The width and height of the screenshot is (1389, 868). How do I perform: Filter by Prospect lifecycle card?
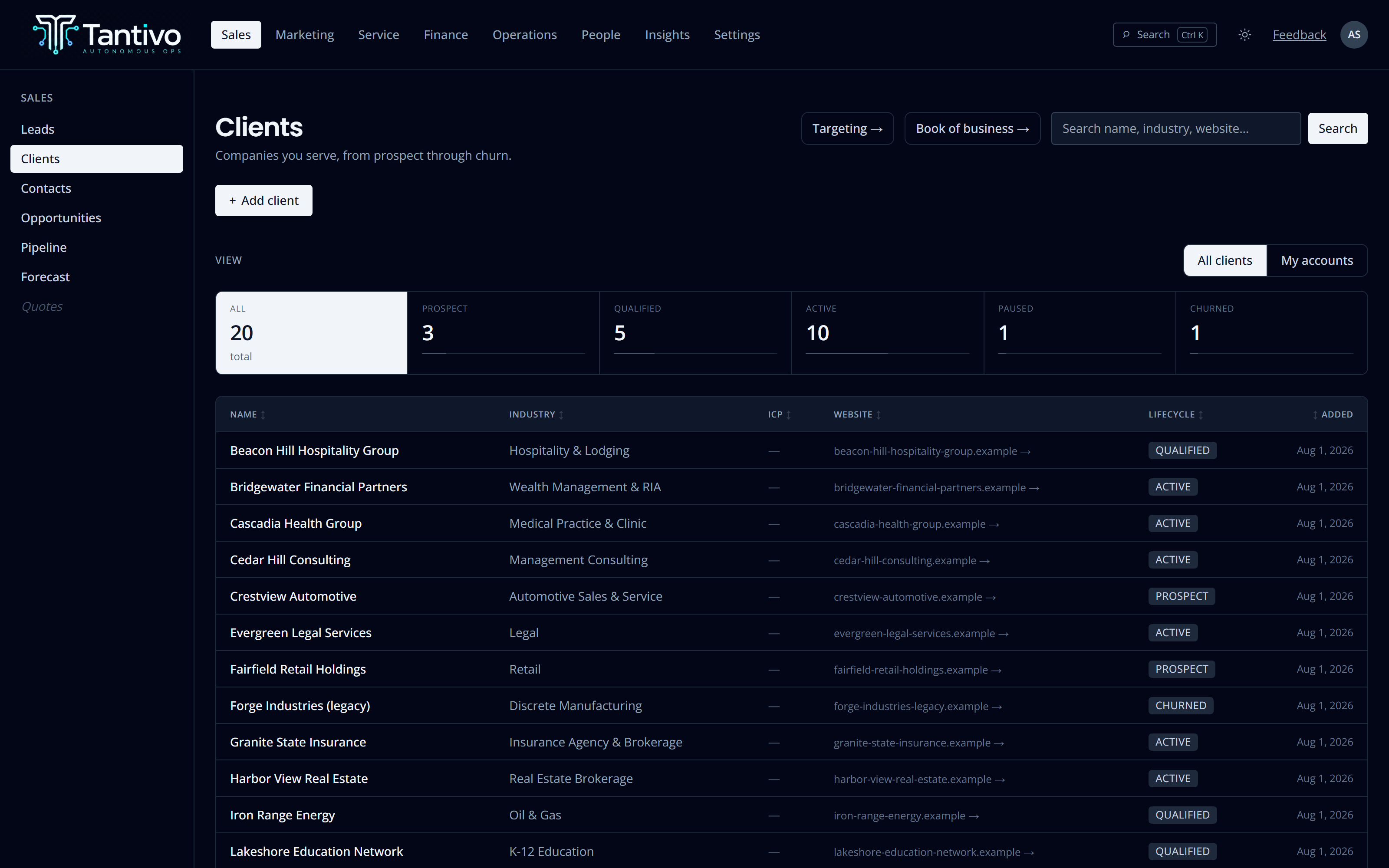coord(504,333)
